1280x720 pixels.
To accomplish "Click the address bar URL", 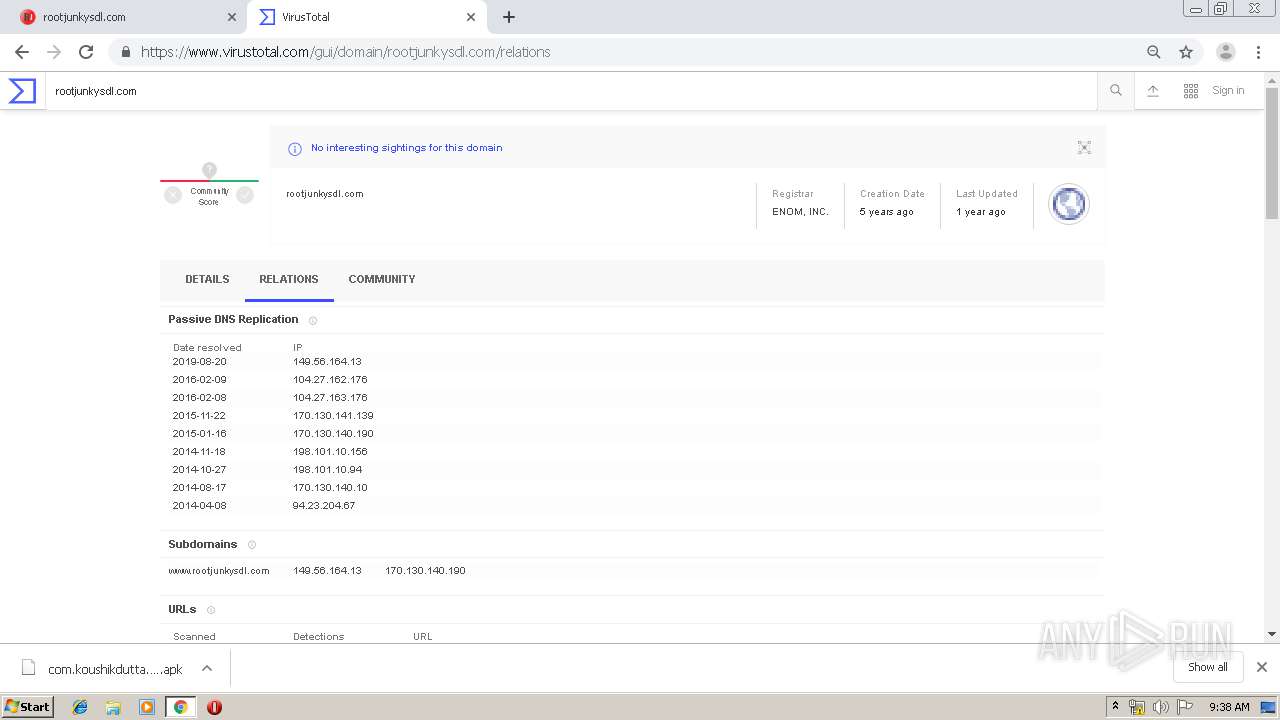I will tap(345, 52).
